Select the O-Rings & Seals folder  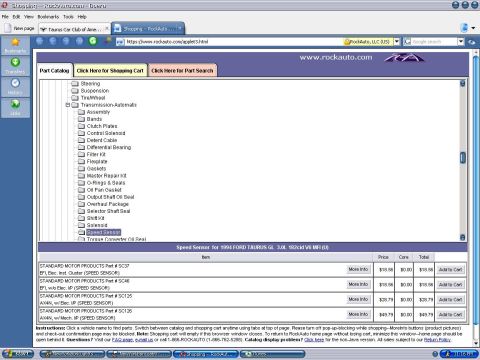pos(106,183)
